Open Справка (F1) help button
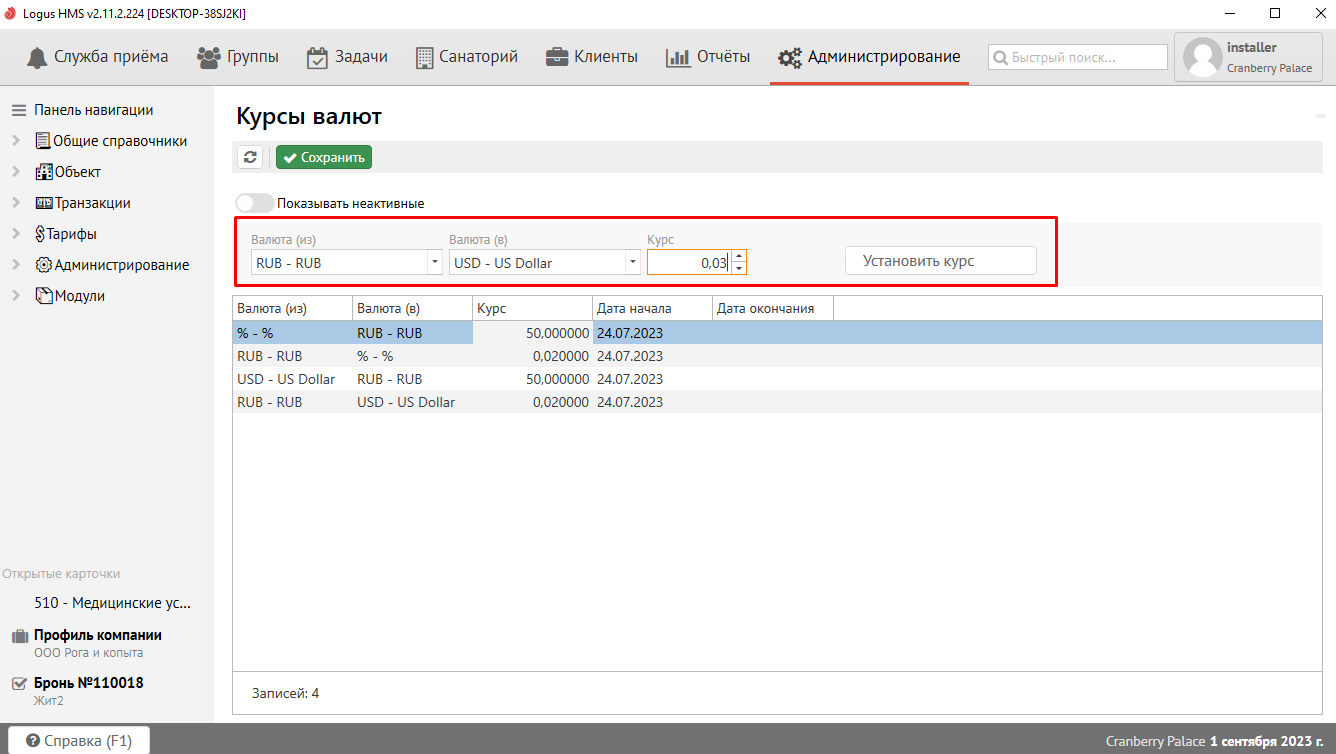1336x754 pixels. pyautogui.click(x=79, y=740)
